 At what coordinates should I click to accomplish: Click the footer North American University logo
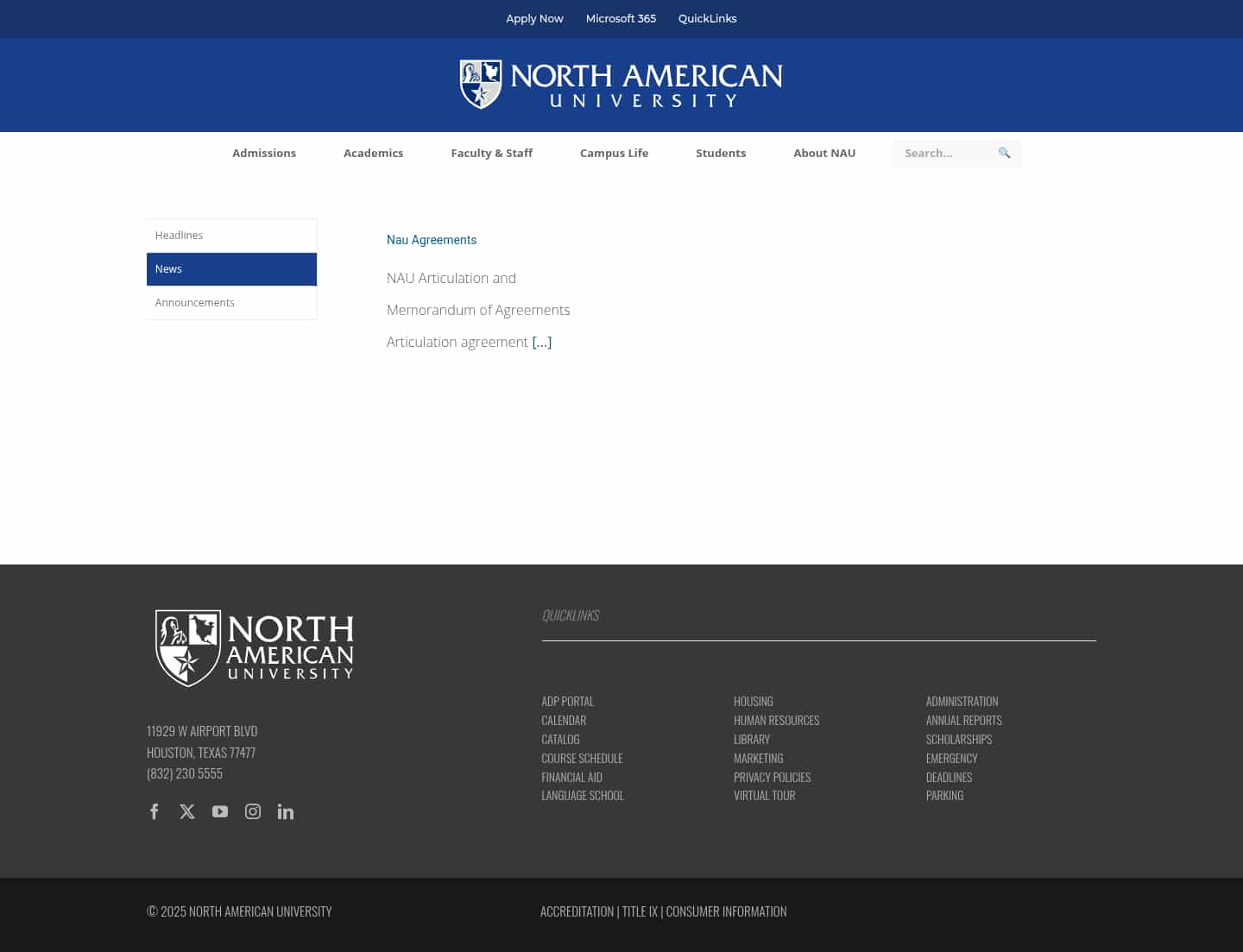pos(255,648)
